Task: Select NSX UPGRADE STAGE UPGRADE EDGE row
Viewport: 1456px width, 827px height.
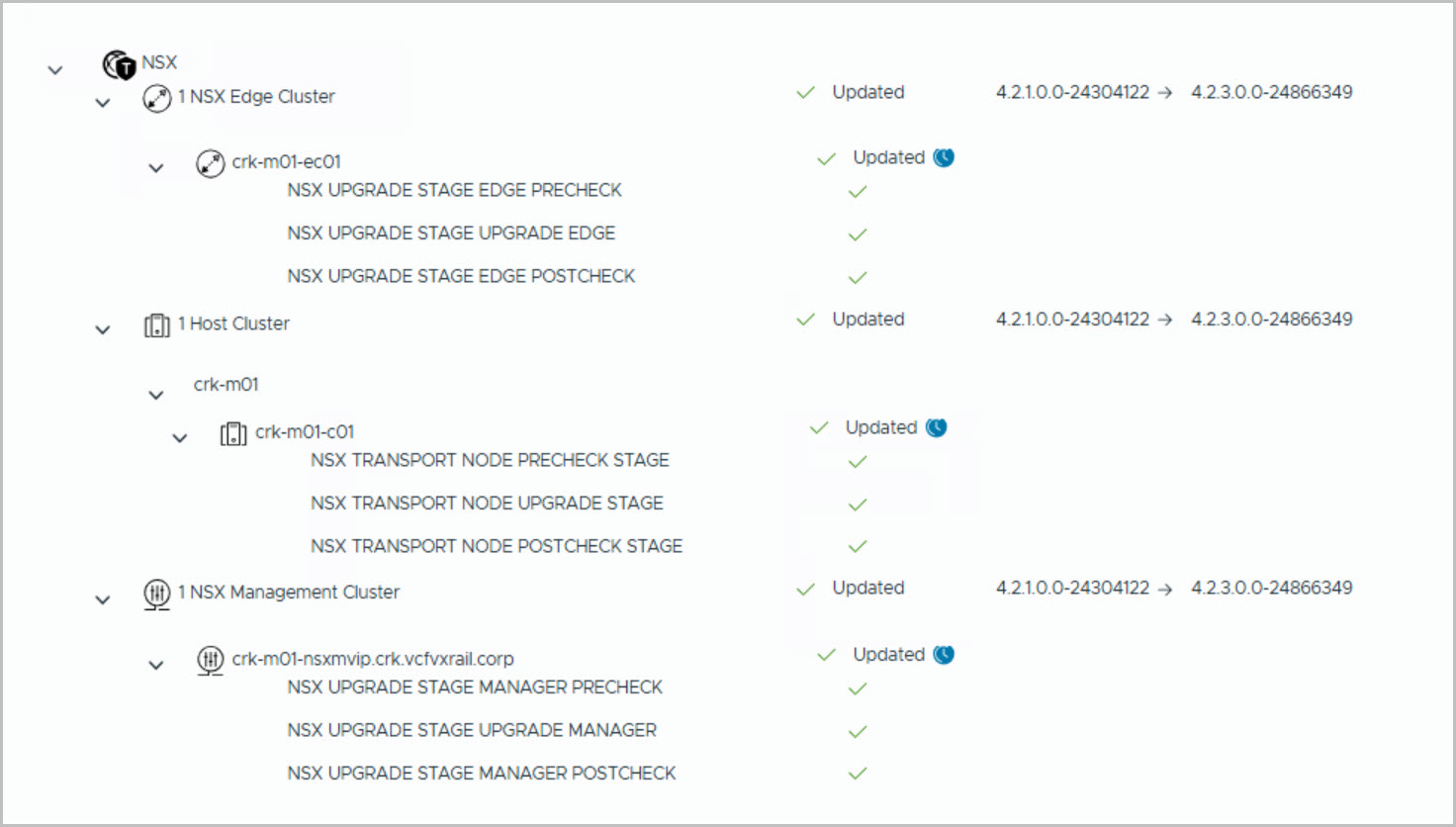Action: 451,233
